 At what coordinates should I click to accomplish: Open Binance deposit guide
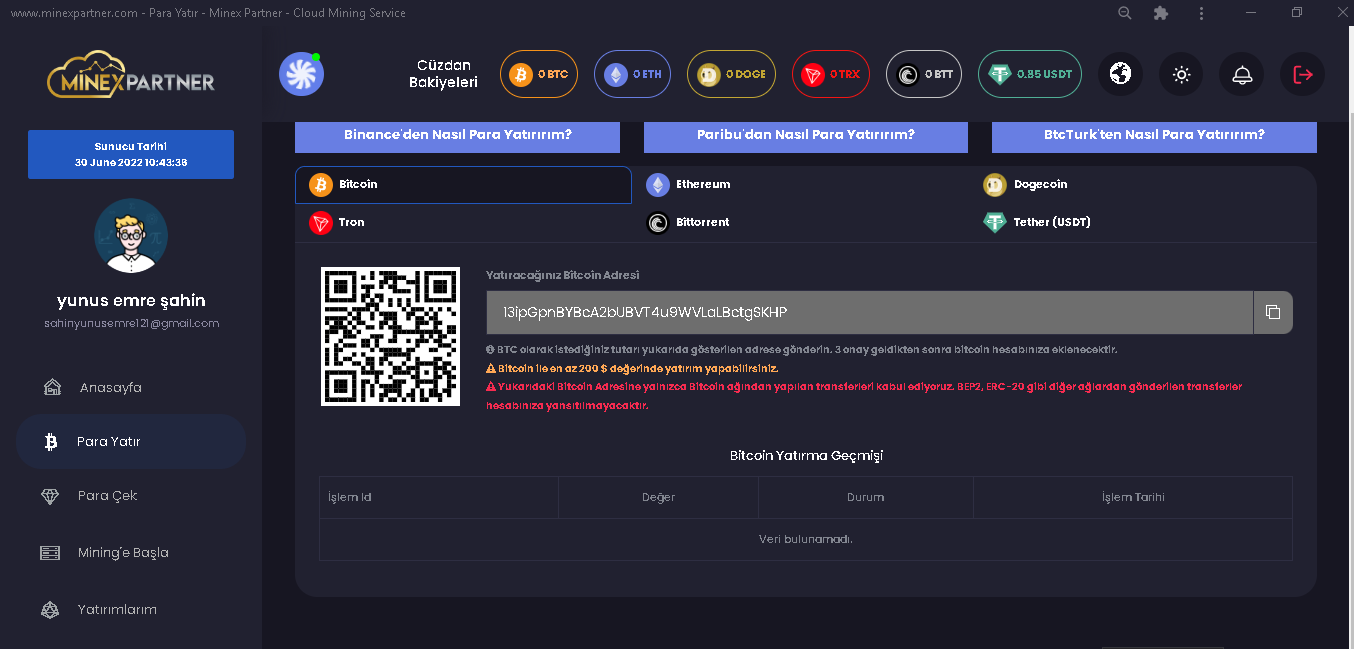pos(457,135)
